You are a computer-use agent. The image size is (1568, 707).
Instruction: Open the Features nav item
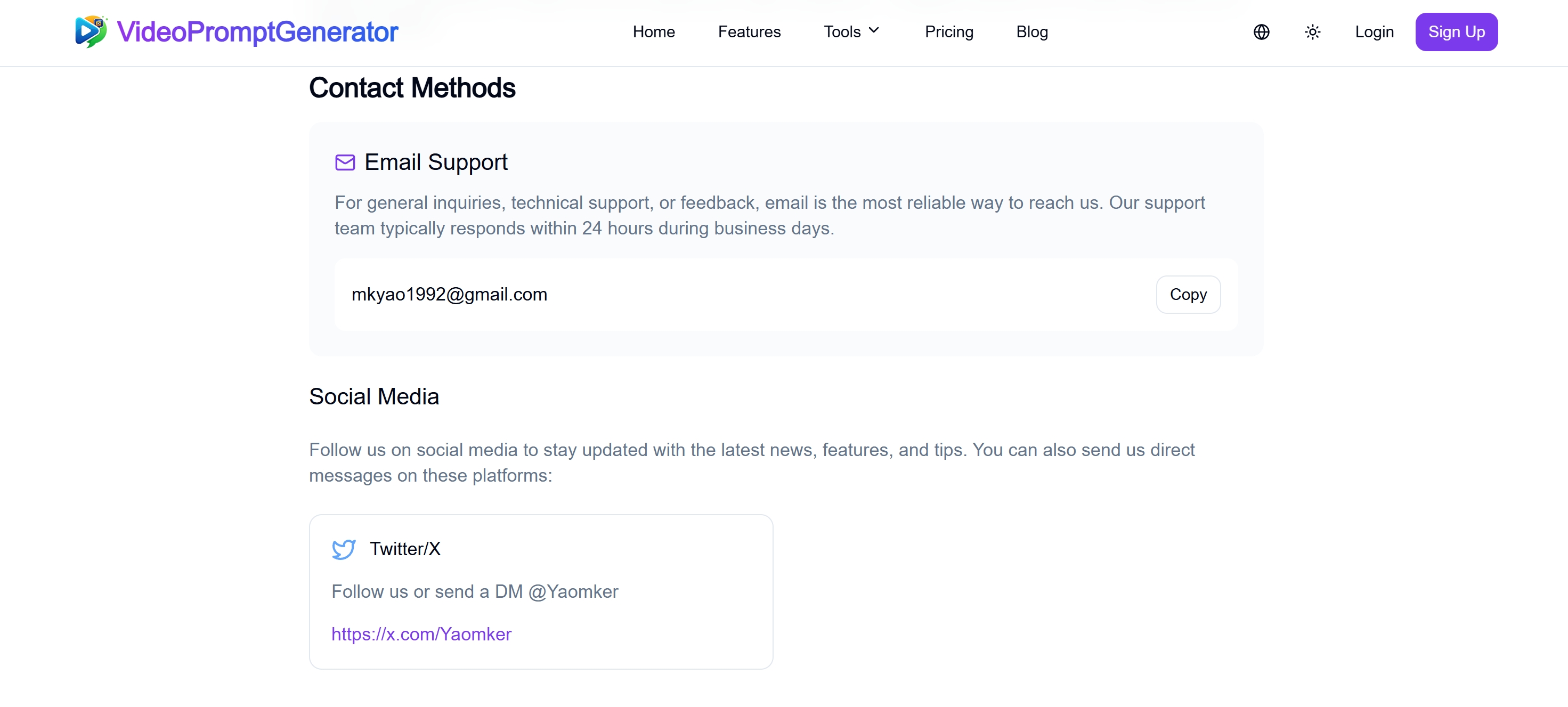pos(749,31)
